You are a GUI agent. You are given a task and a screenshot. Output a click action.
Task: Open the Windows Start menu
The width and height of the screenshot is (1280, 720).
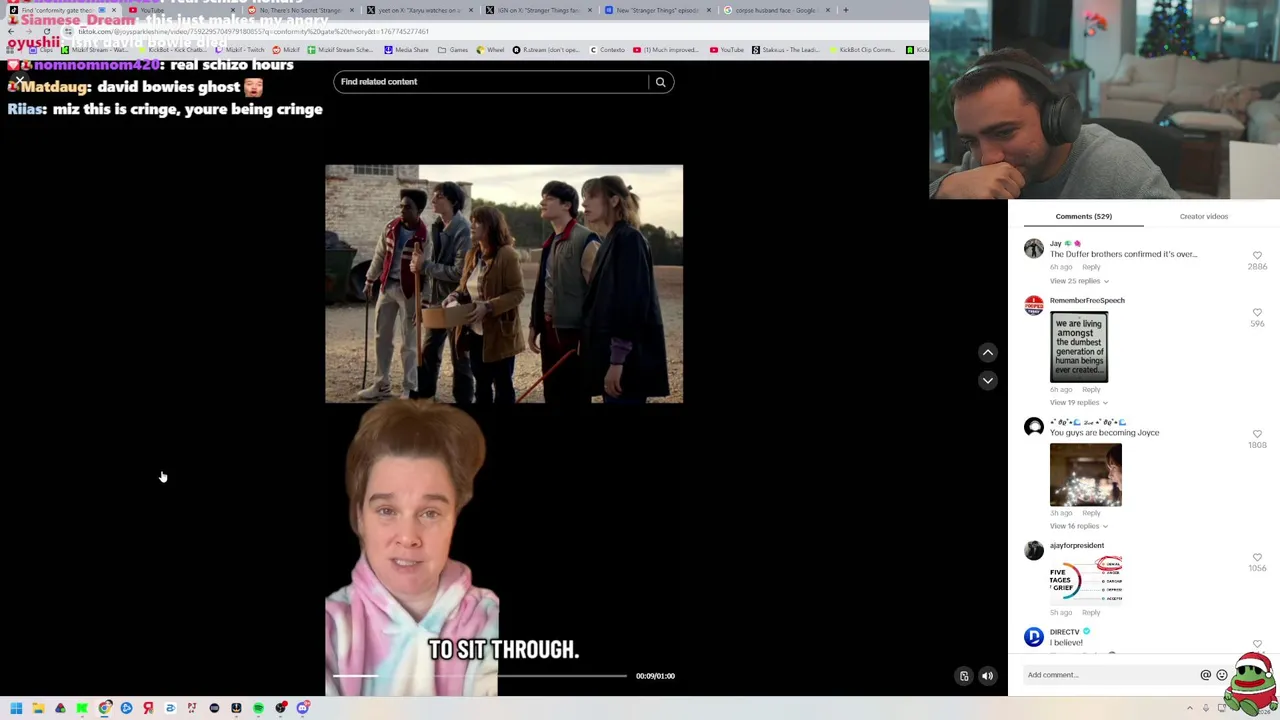point(16,708)
